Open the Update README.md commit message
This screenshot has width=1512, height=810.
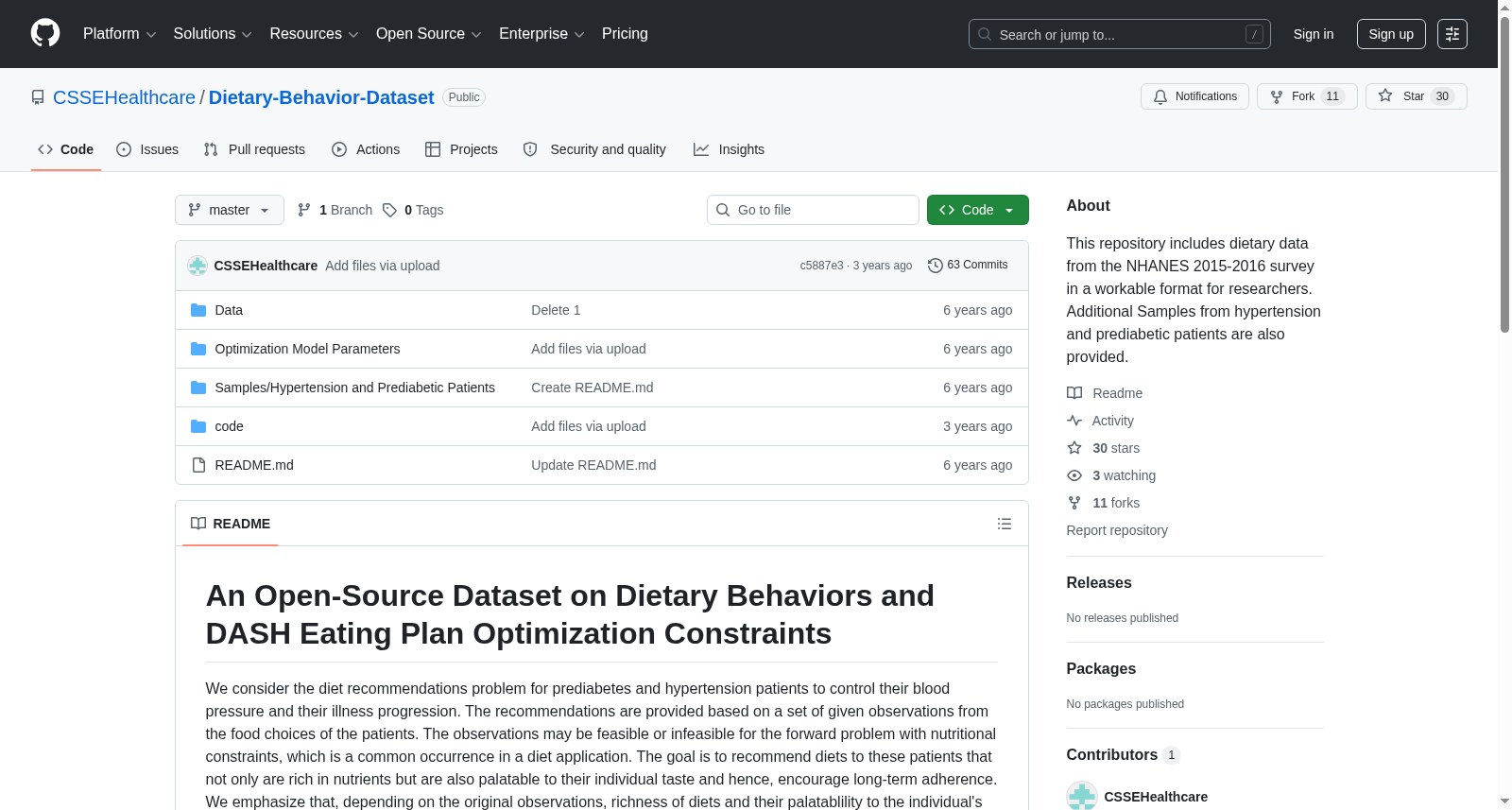pos(593,465)
